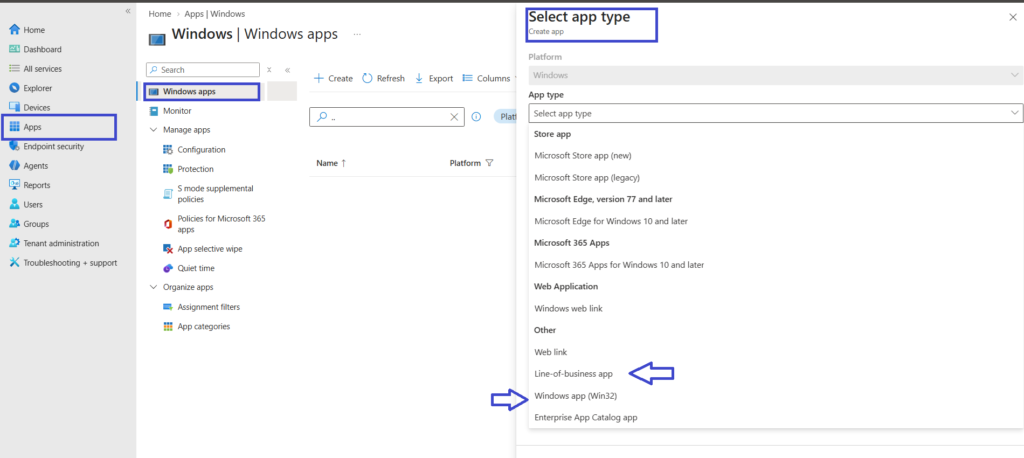1024x458 pixels.
Task: Open Configuration under Manage apps
Action: 201,150
